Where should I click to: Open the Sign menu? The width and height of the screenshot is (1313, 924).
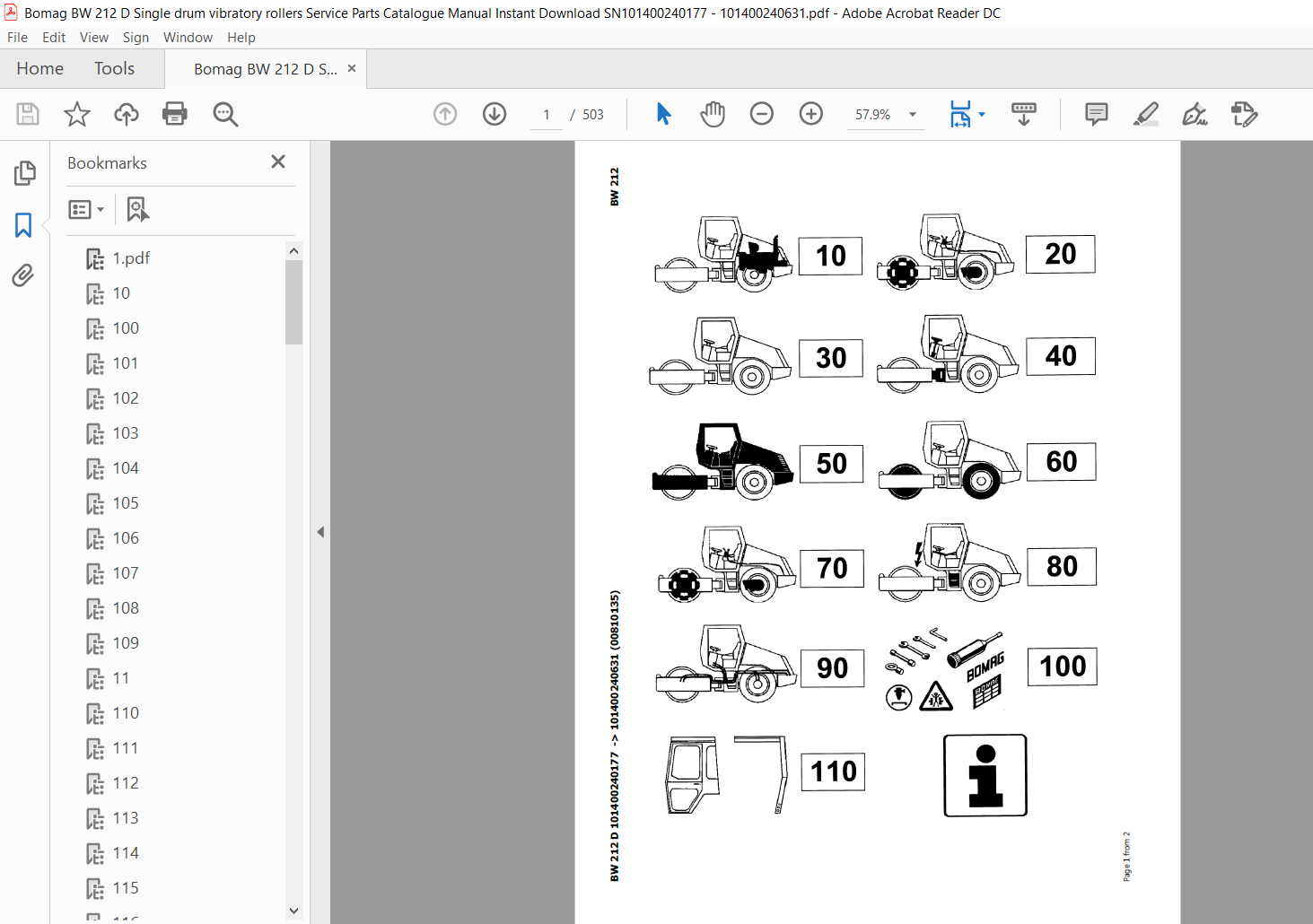(136, 38)
